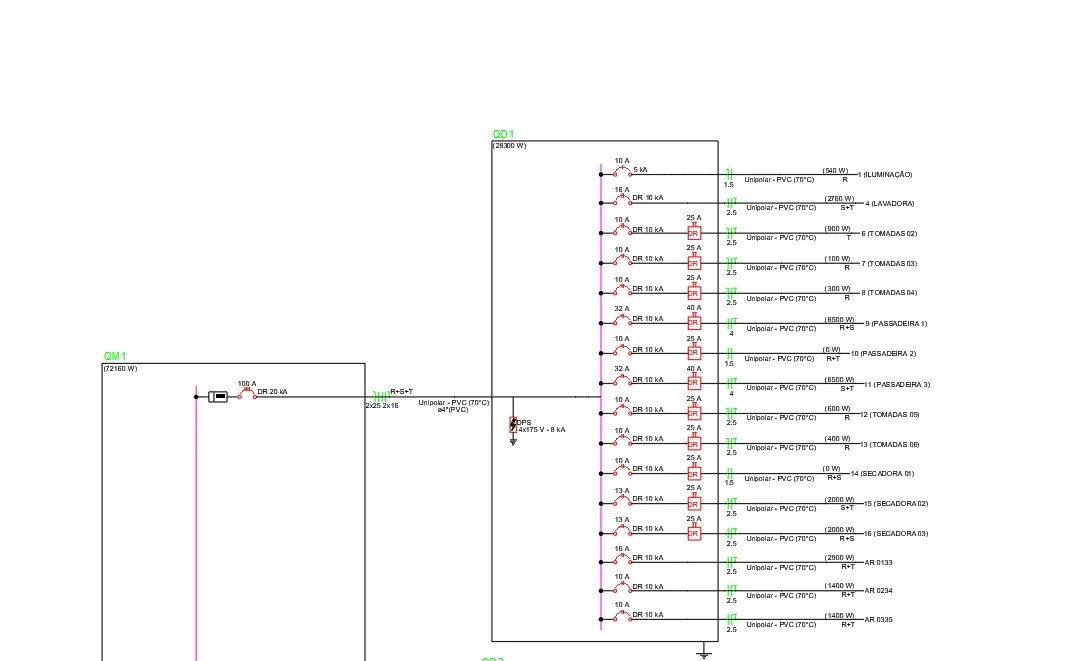Click the 12 (TOMADAS 05) circuit label
1090x661 pixels.
tap(890, 414)
